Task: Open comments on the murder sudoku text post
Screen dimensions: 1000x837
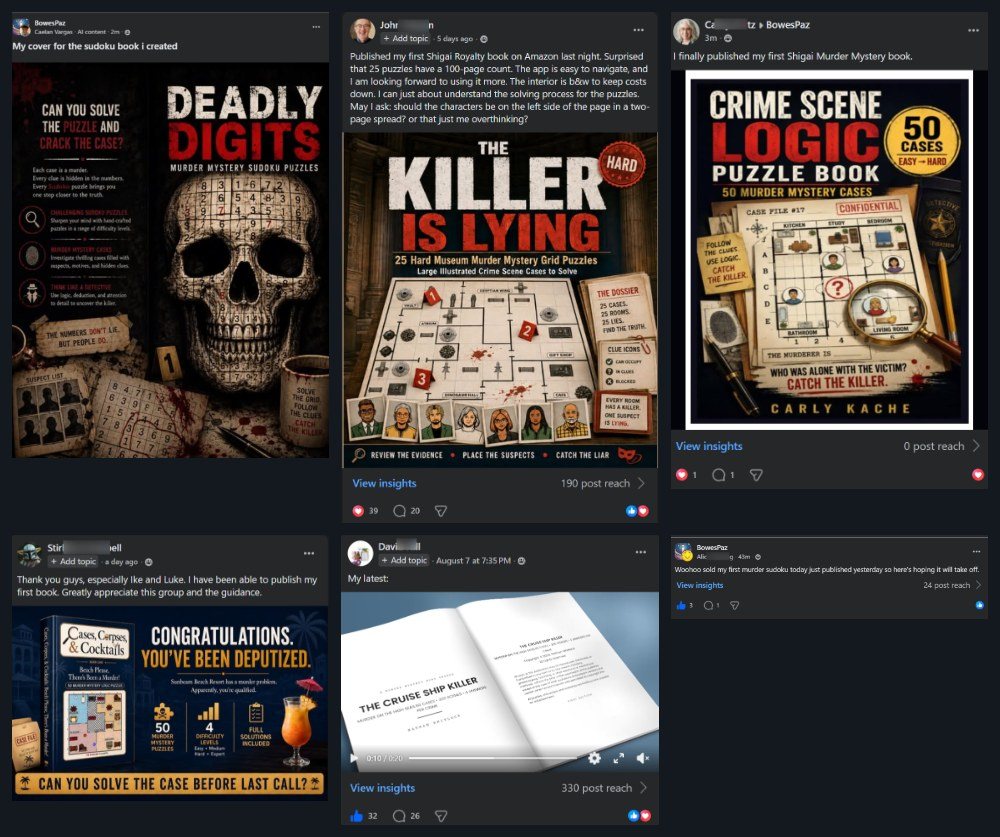Action: (711, 605)
